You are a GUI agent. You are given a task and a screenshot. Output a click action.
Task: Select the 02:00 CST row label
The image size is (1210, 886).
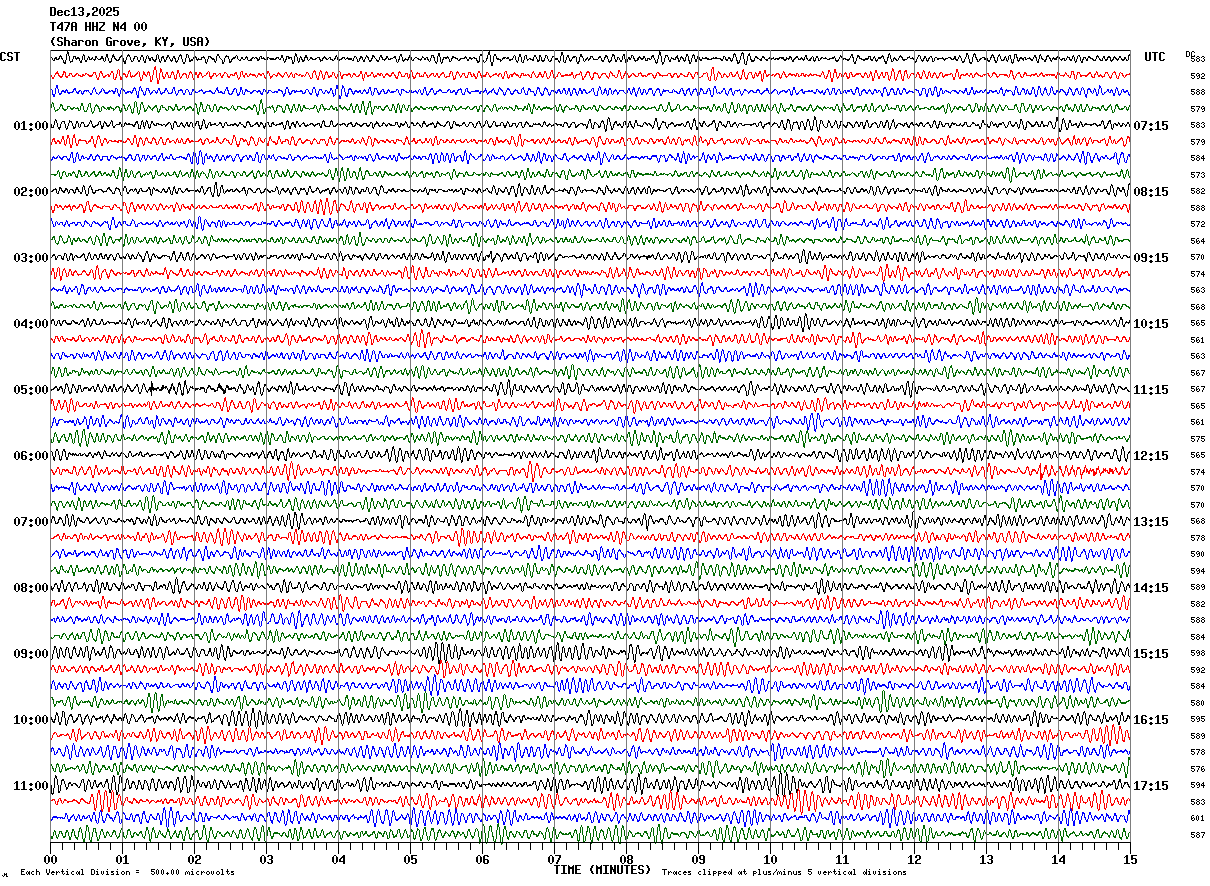click(31, 192)
